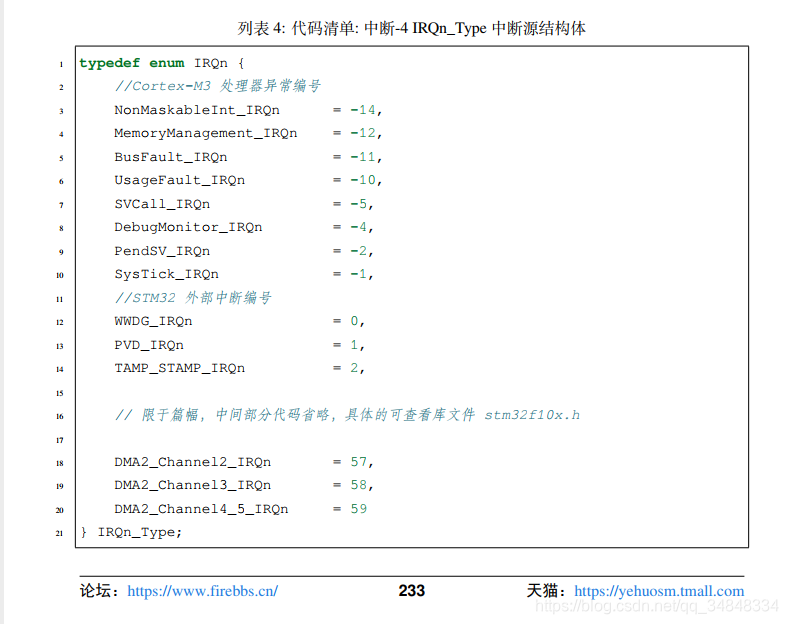This screenshot has width=788, height=624.
Task: Click the DMA2_Channel4_5_IRQn identifier
Action: pos(201,509)
